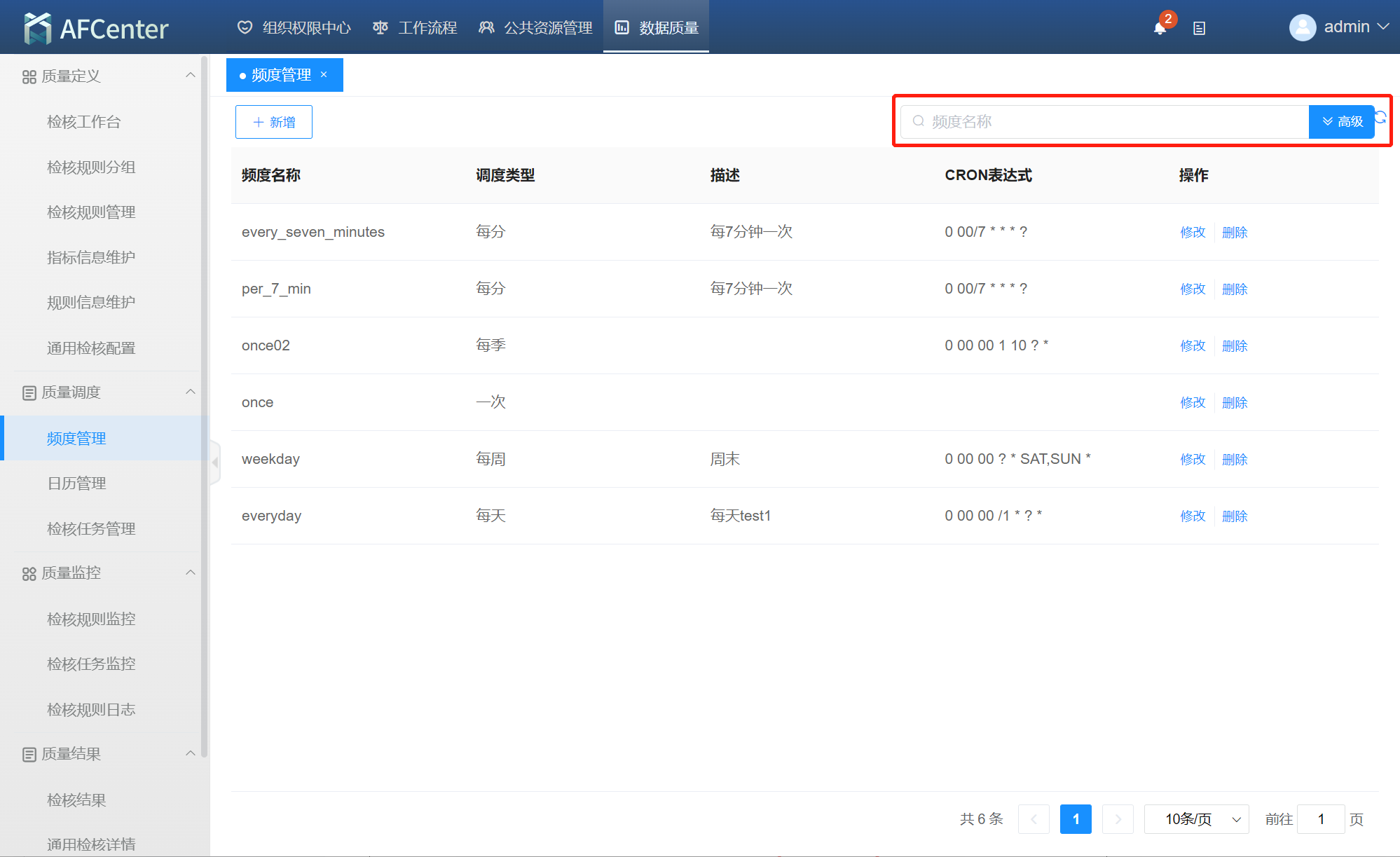Open 日历管理 in the sidebar

(76, 484)
